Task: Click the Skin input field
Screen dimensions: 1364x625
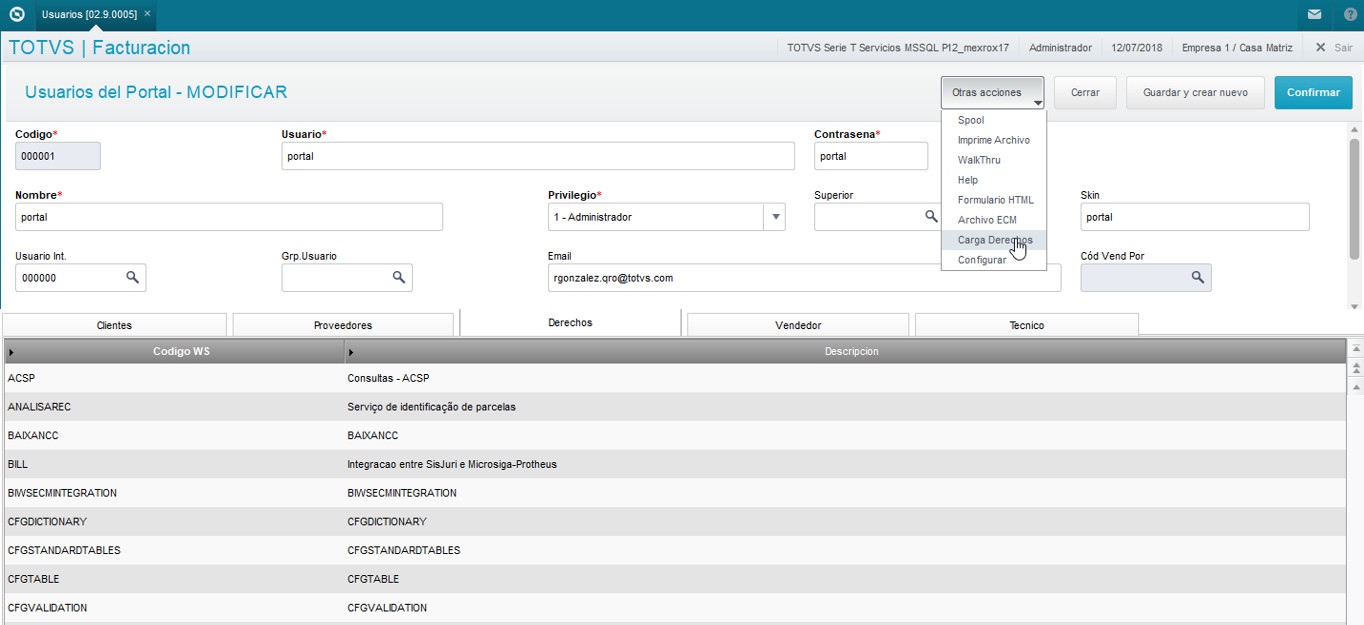Action: click(1195, 217)
